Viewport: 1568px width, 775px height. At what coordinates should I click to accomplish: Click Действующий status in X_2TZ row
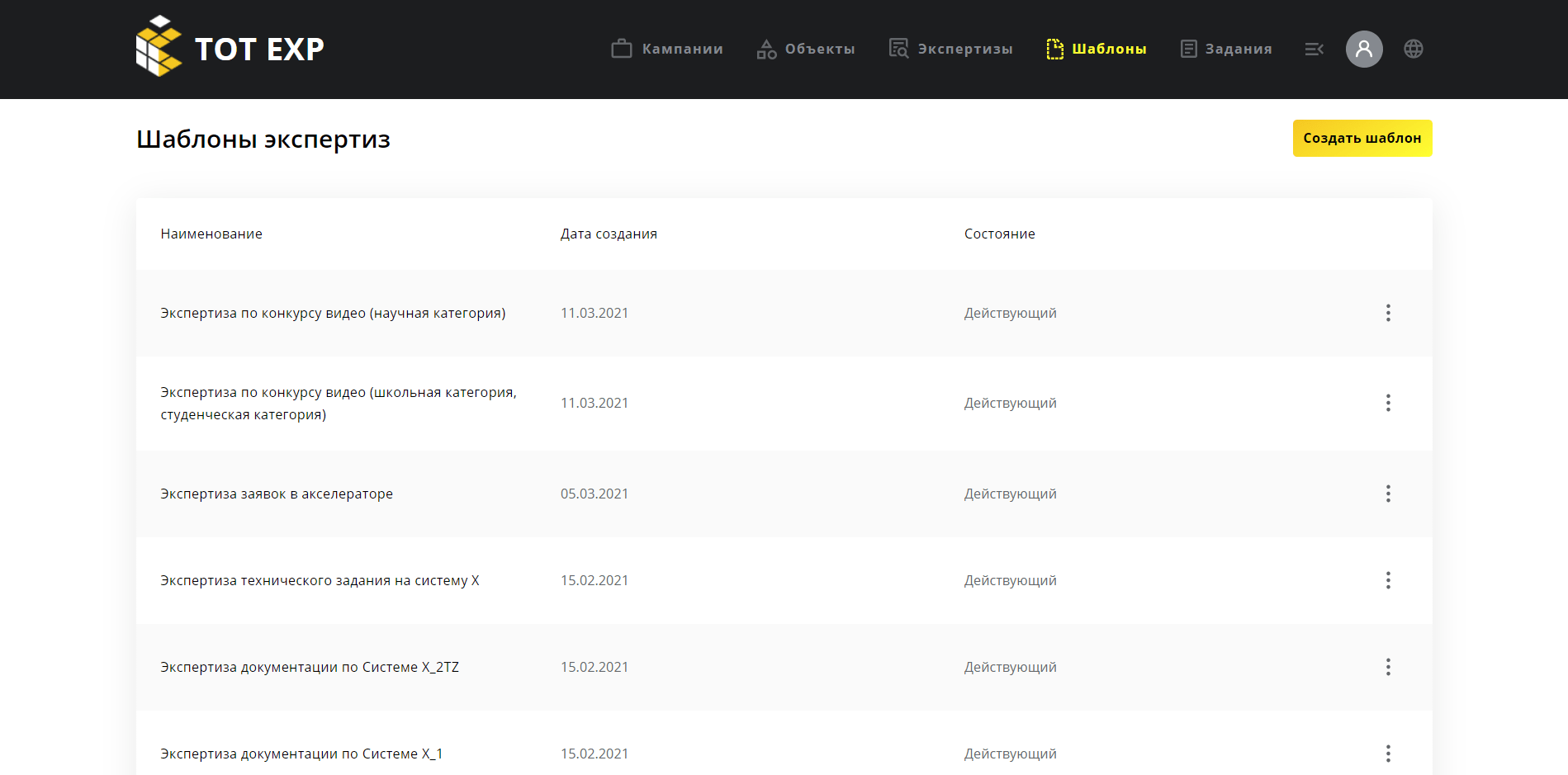[x=1011, y=667]
